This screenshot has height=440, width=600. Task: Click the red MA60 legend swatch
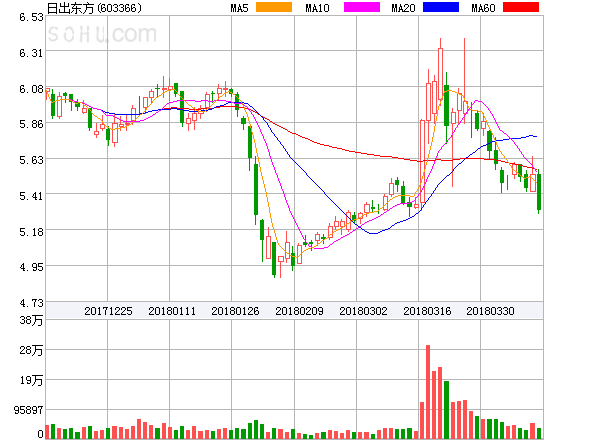[521, 7]
